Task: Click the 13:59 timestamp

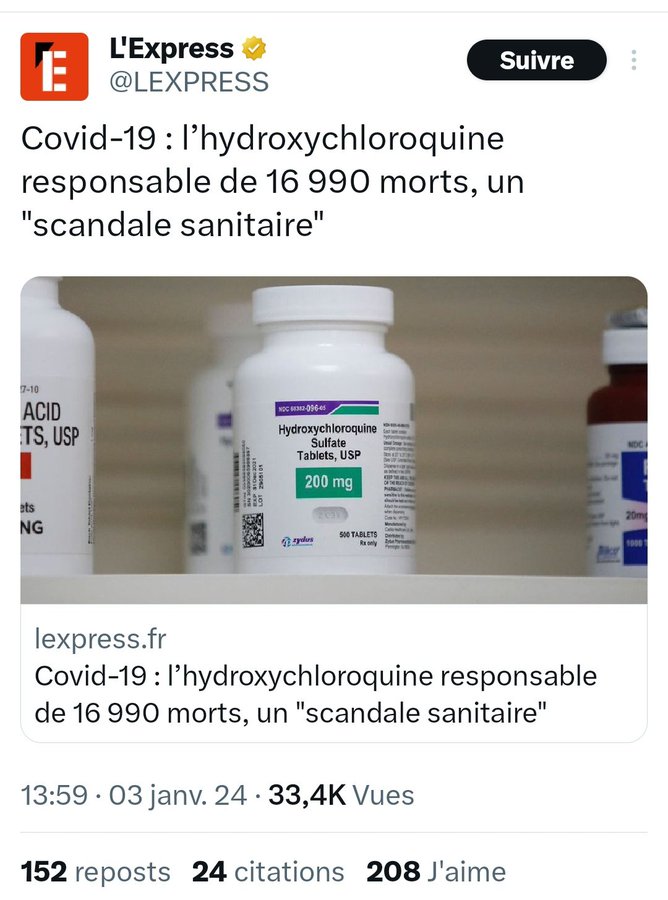Action: [55, 796]
